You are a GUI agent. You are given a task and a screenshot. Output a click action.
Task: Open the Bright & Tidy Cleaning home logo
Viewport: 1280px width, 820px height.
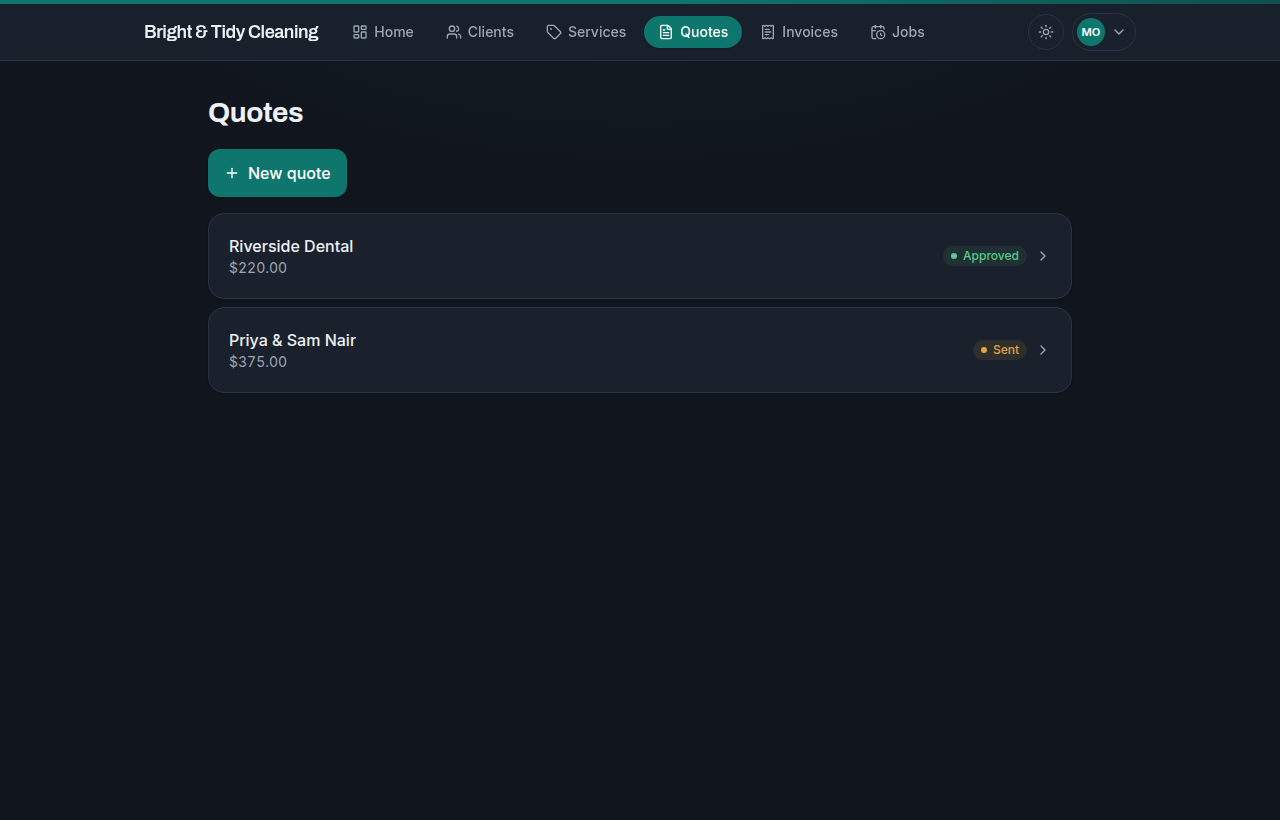[x=231, y=32]
